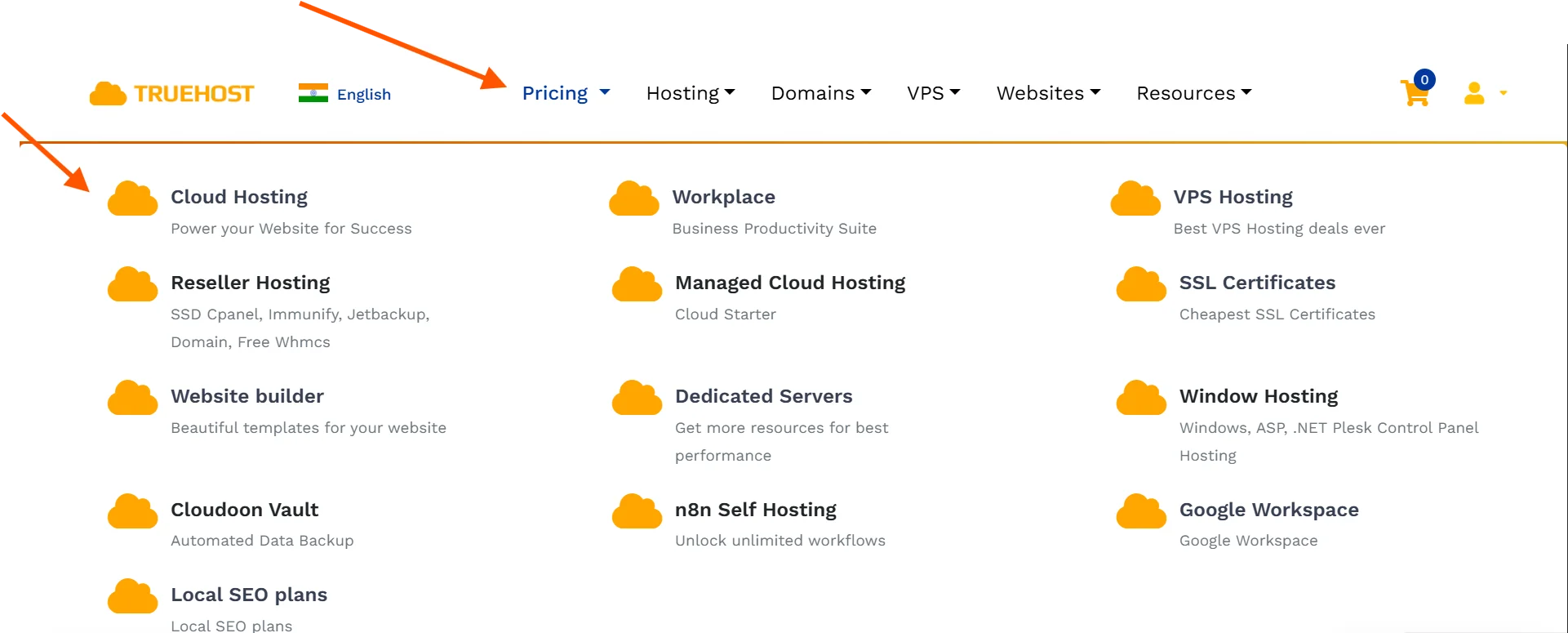Open the Domains menu

point(813,93)
